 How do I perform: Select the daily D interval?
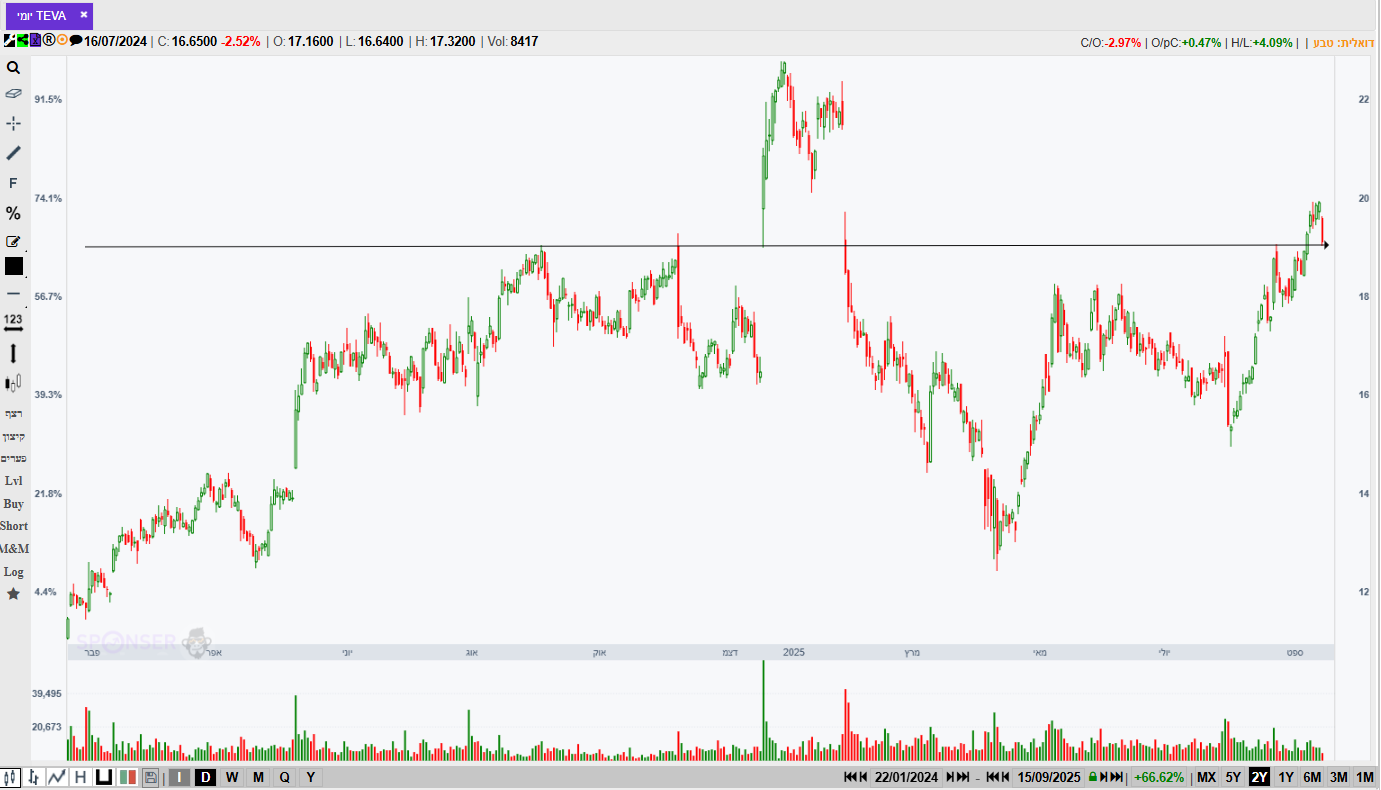(x=205, y=777)
